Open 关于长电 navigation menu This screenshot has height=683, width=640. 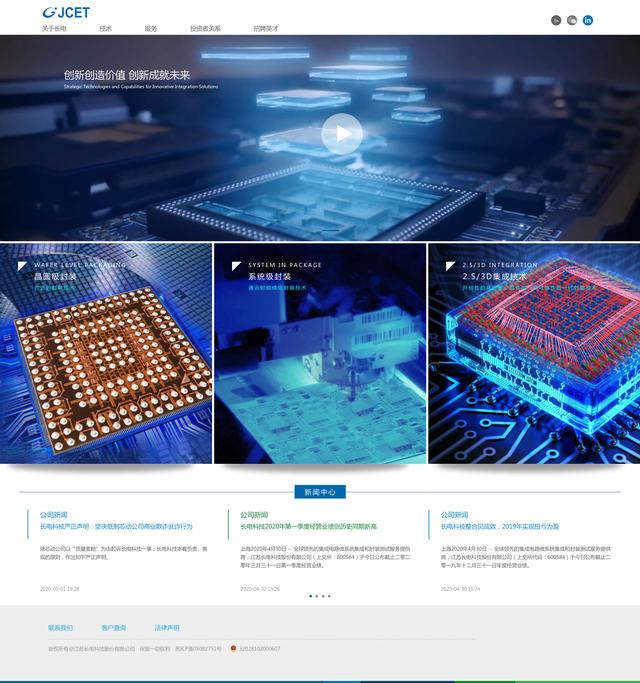click(54, 29)
